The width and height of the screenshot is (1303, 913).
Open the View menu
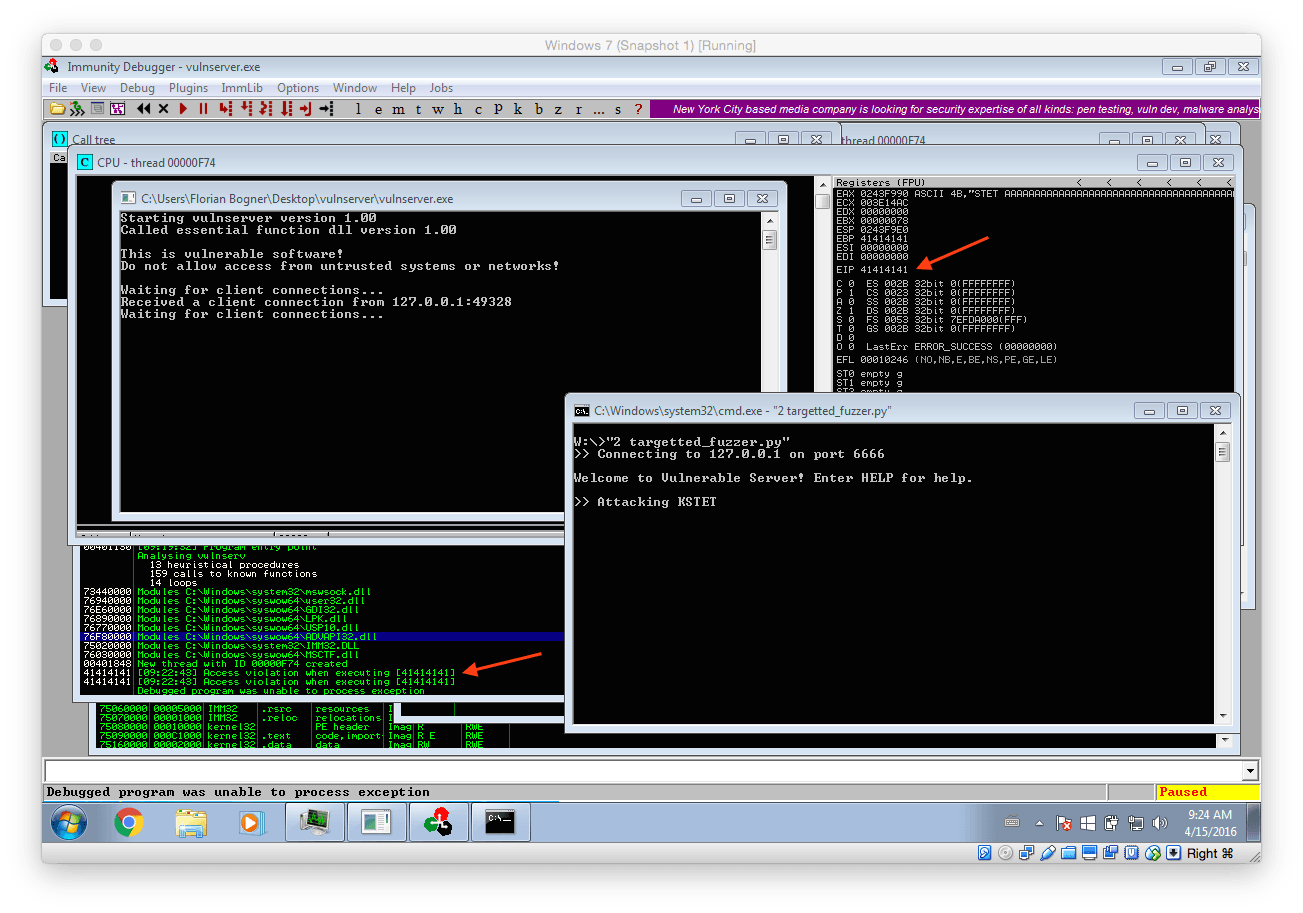[x=93, y=88]
